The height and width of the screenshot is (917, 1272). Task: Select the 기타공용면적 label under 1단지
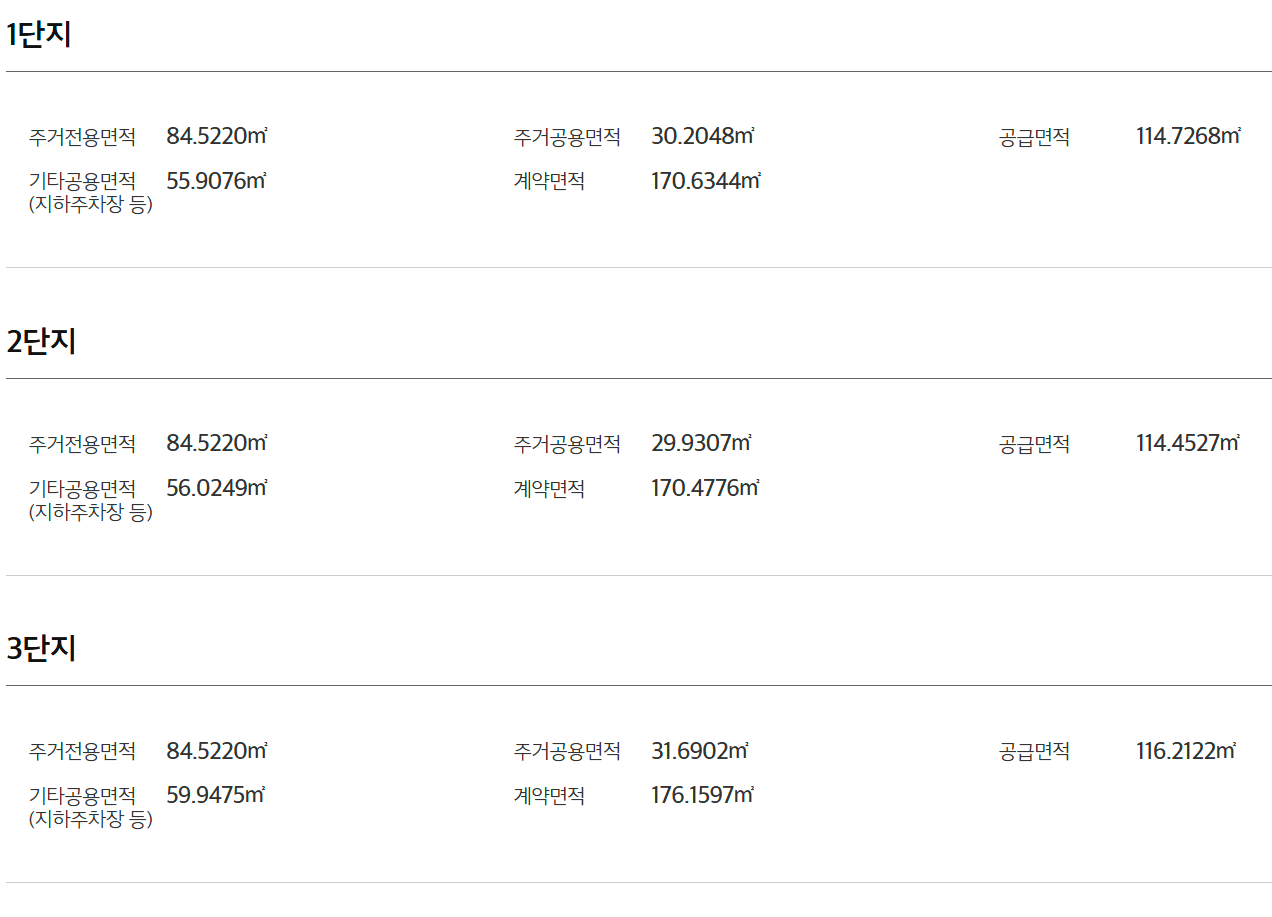pos(82,182)
